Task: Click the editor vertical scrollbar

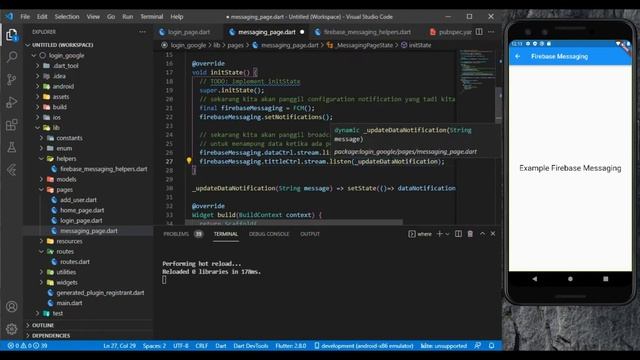Action: coord(499,105)
